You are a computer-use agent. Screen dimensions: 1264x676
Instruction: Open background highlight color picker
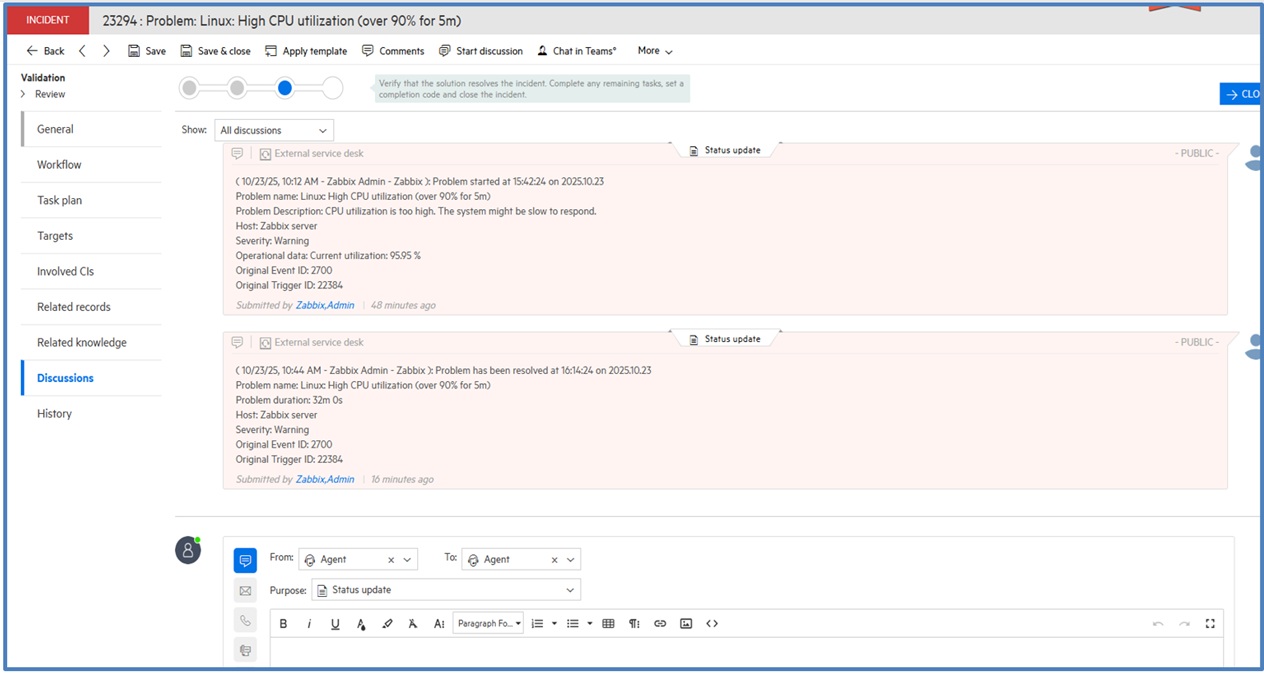[387, 623]
